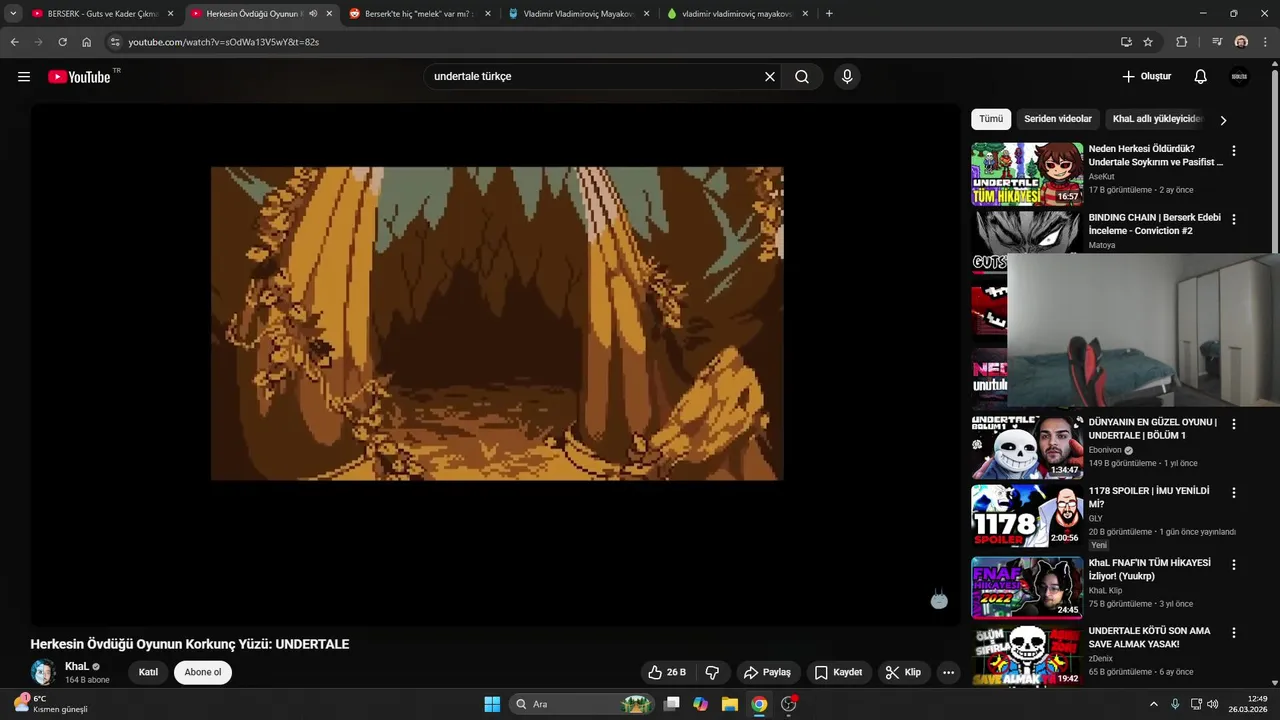Image resolution: width=1280 pixels, height=720 pixels.
Task: Open the FNAF hikayesi video thumbnail
Action: click(x=1027, y=588)
